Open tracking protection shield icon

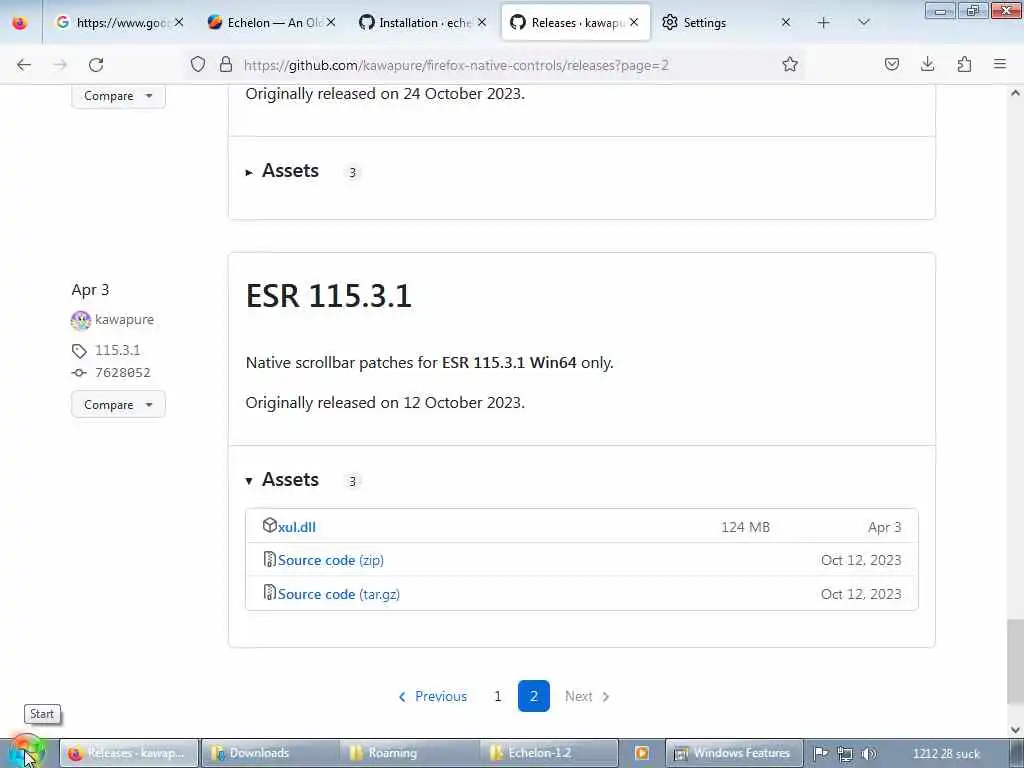198,64
